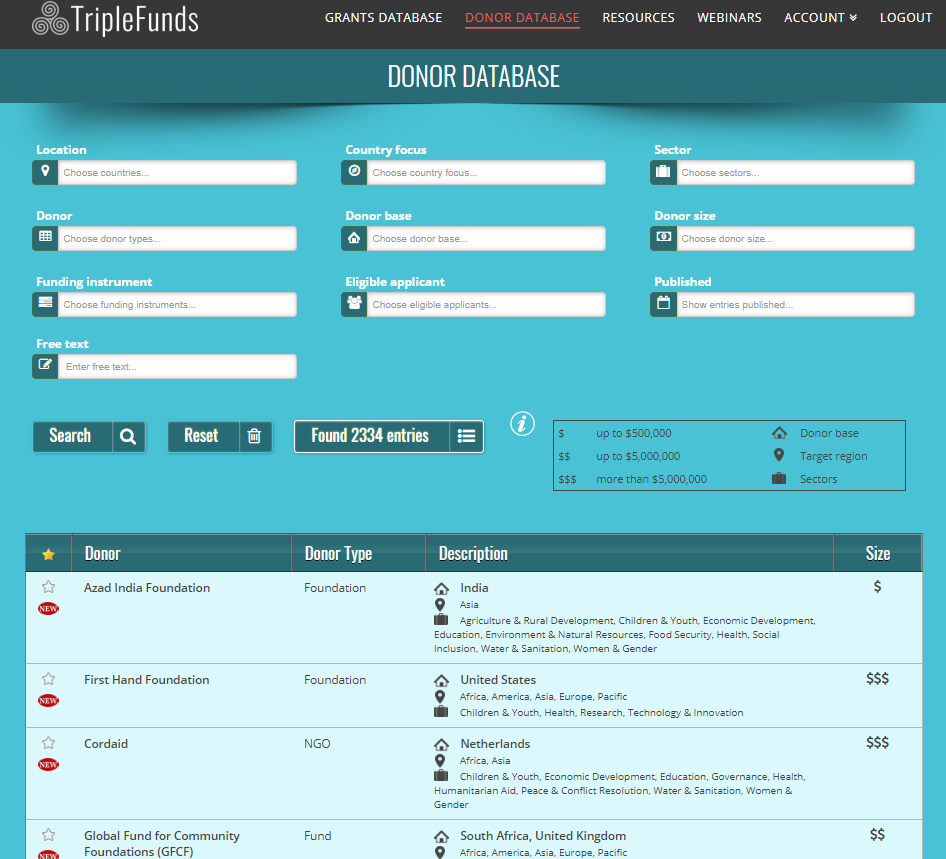946x859 pixels.
Task: Expand the Account menu
Action: point(821,17)
